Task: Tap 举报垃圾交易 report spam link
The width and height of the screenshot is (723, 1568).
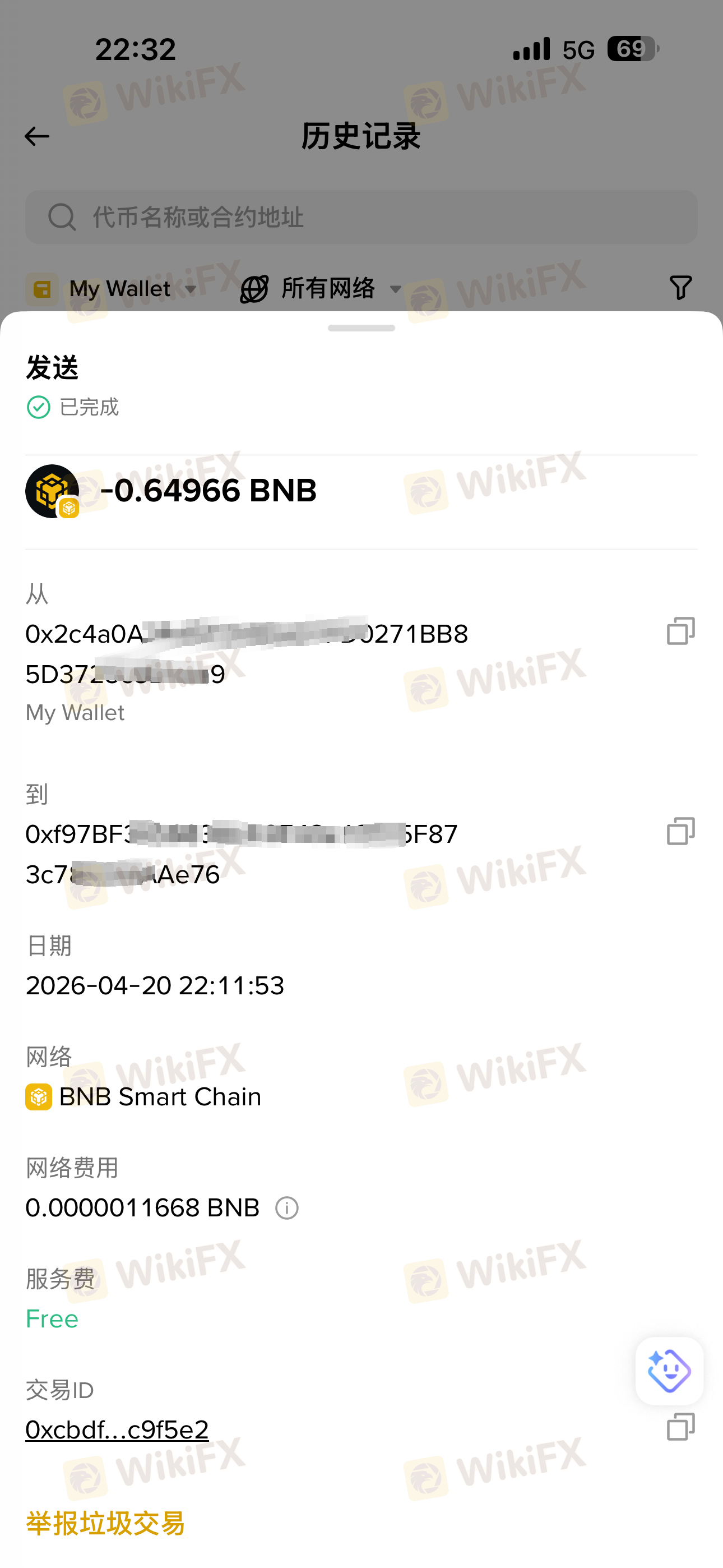Action: pos(105,1524)
